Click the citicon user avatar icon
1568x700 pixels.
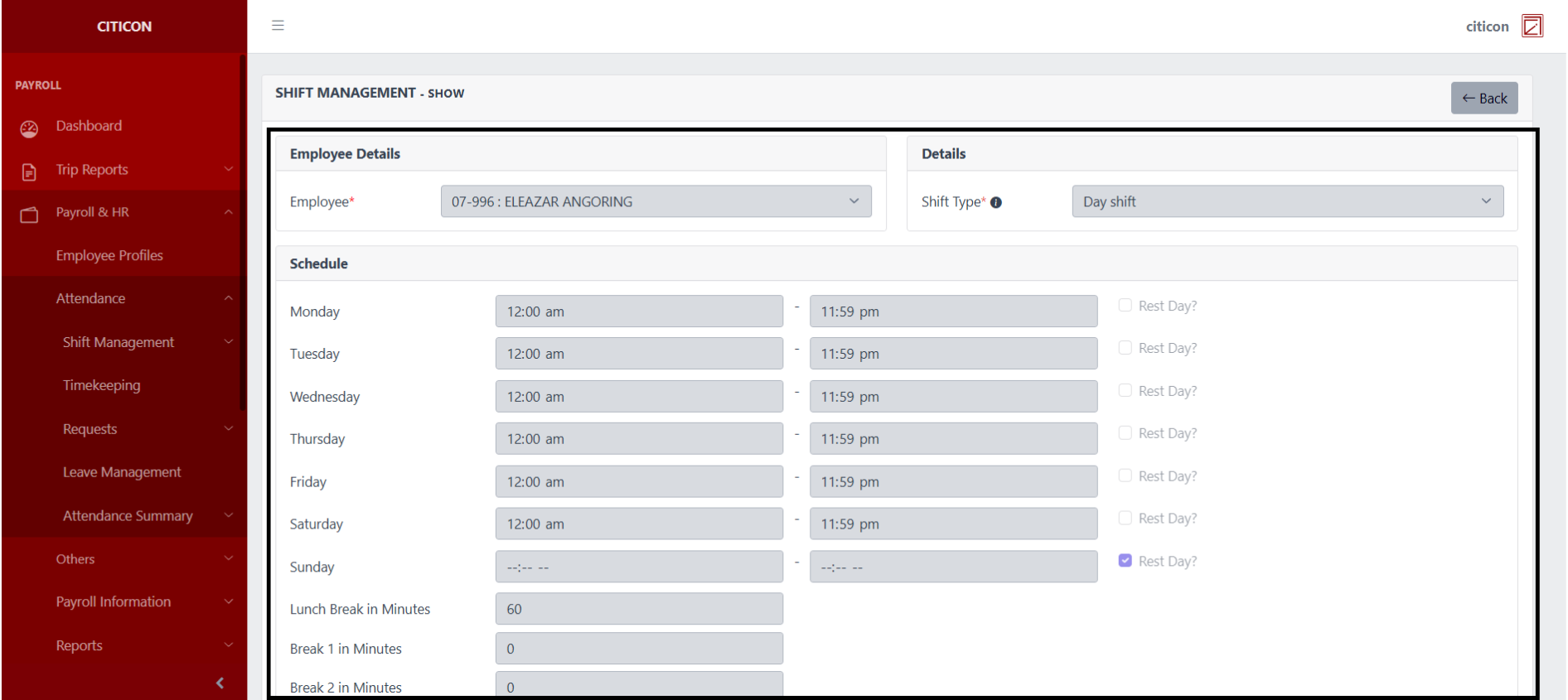coord(1532,27)
